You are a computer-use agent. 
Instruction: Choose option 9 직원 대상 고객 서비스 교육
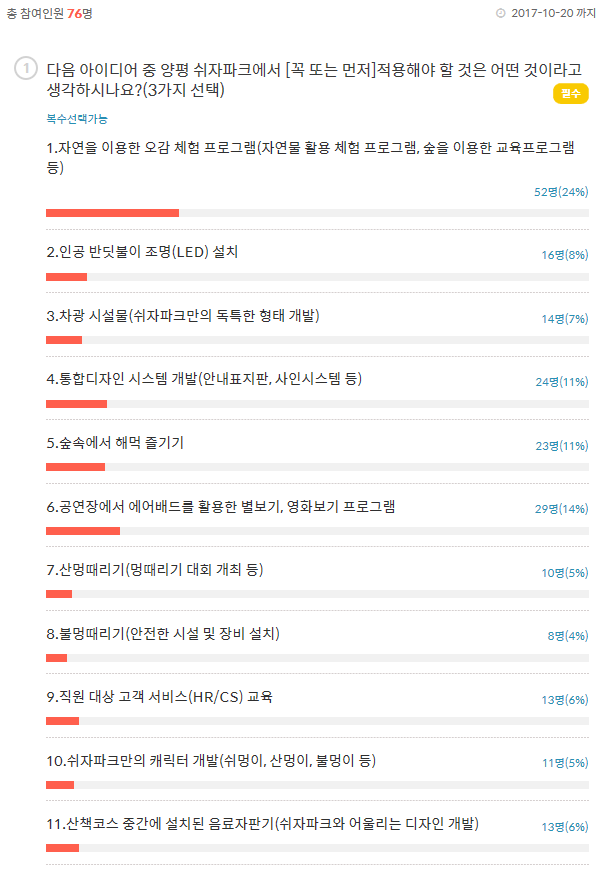(x=160, y=697)
